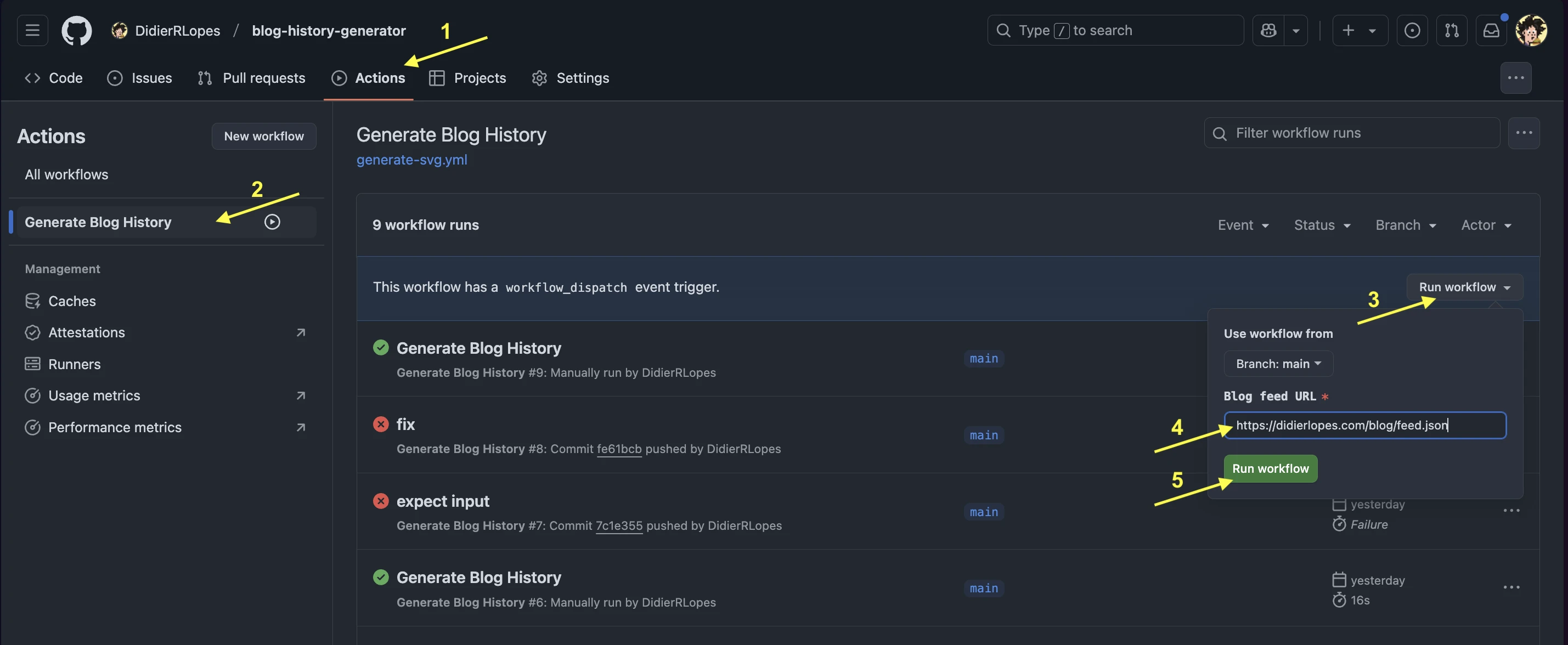The width and height of the screenshot is (1568, 645).
Task: Expand the Event filter dropdown
Action: pos(1243,225)
